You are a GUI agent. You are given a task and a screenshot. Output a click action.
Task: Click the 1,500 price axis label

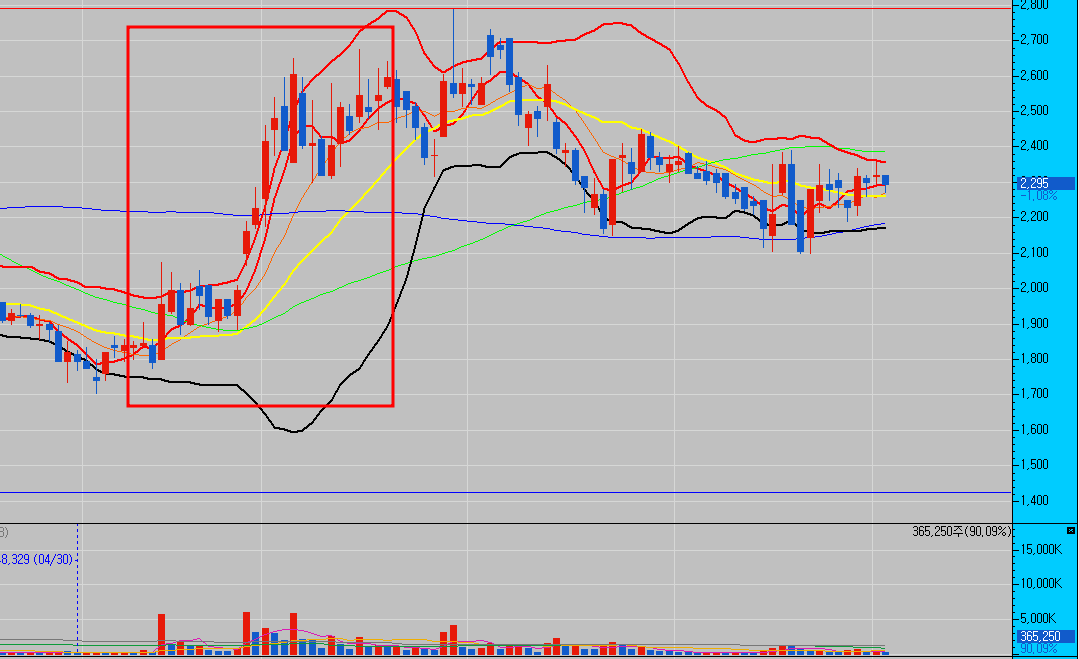click(x=1034, y=465)
